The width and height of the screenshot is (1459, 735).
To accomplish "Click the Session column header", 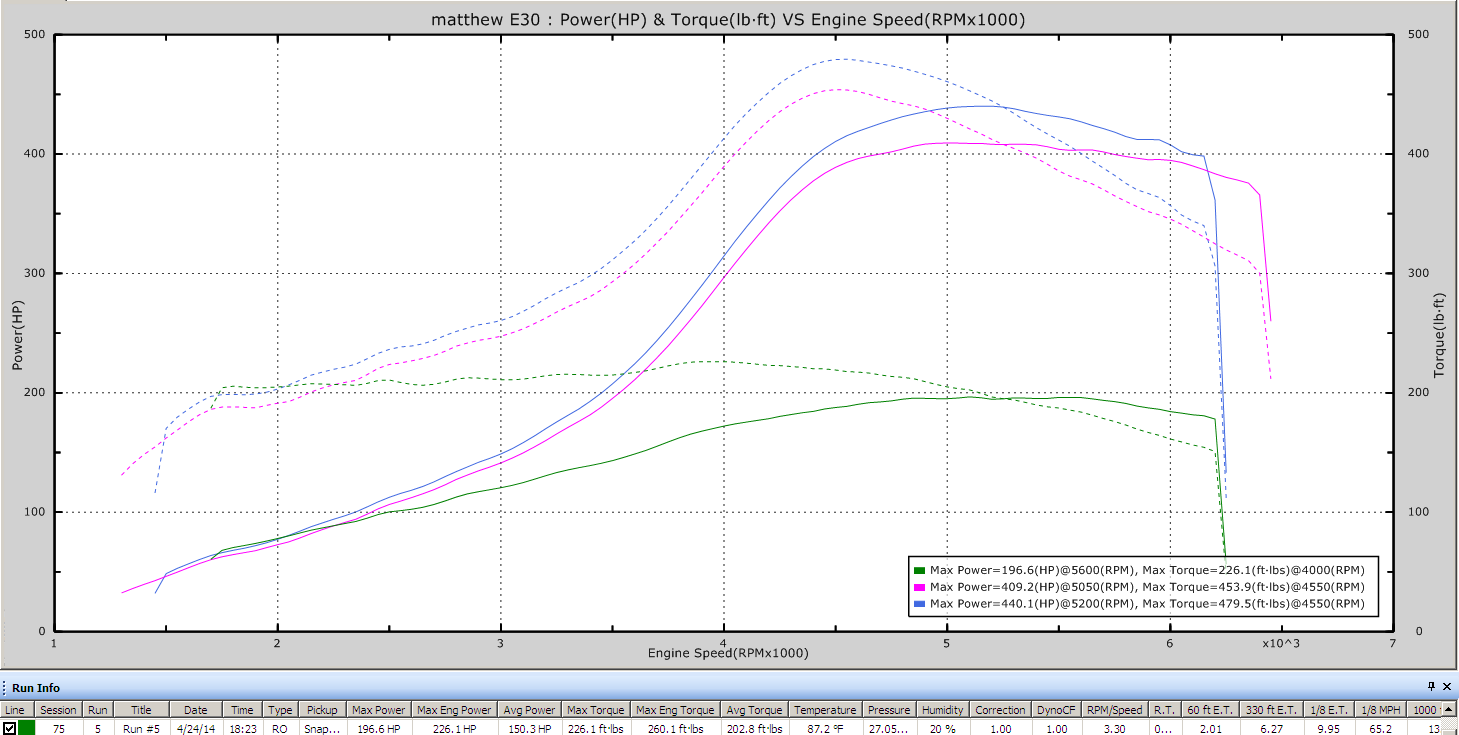I will point(58,710).
